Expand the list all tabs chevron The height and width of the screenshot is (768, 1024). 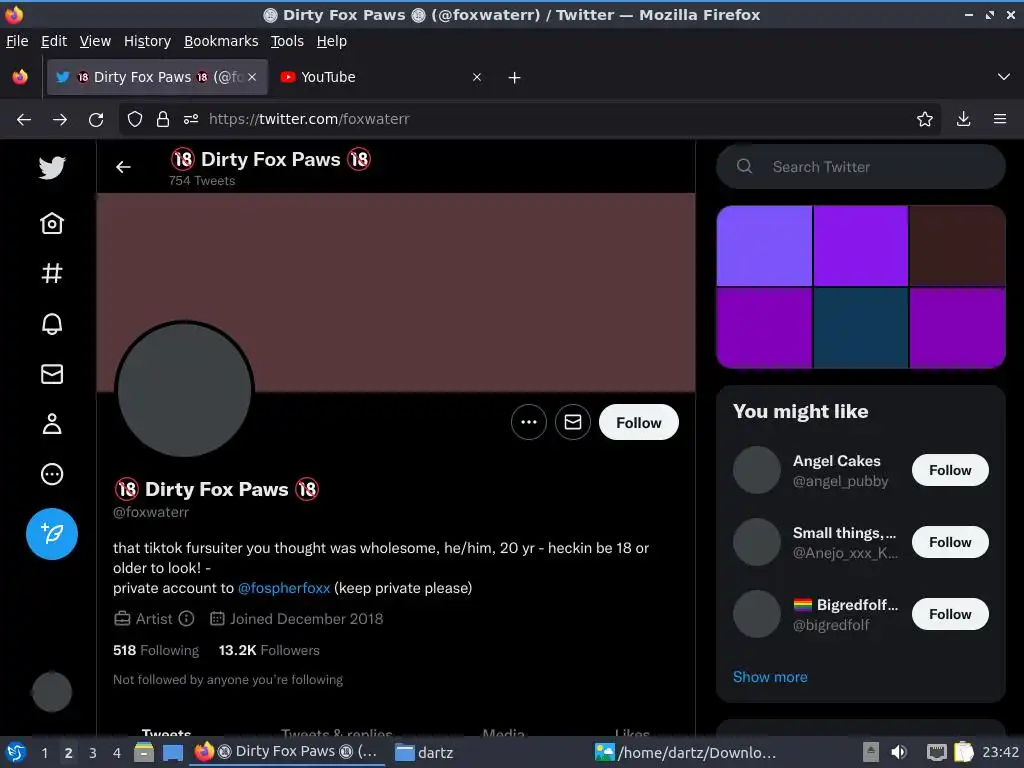[x=1004, y=77]
